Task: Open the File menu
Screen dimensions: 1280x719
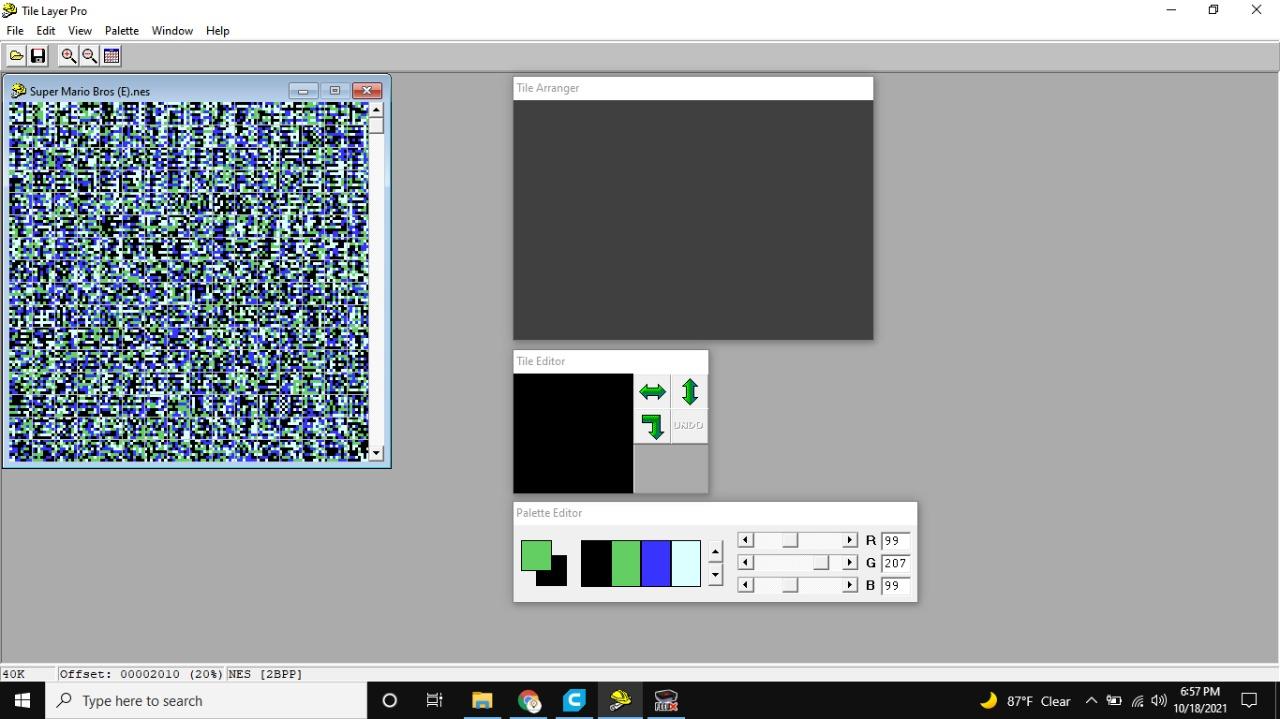Action: pos(15,31)
